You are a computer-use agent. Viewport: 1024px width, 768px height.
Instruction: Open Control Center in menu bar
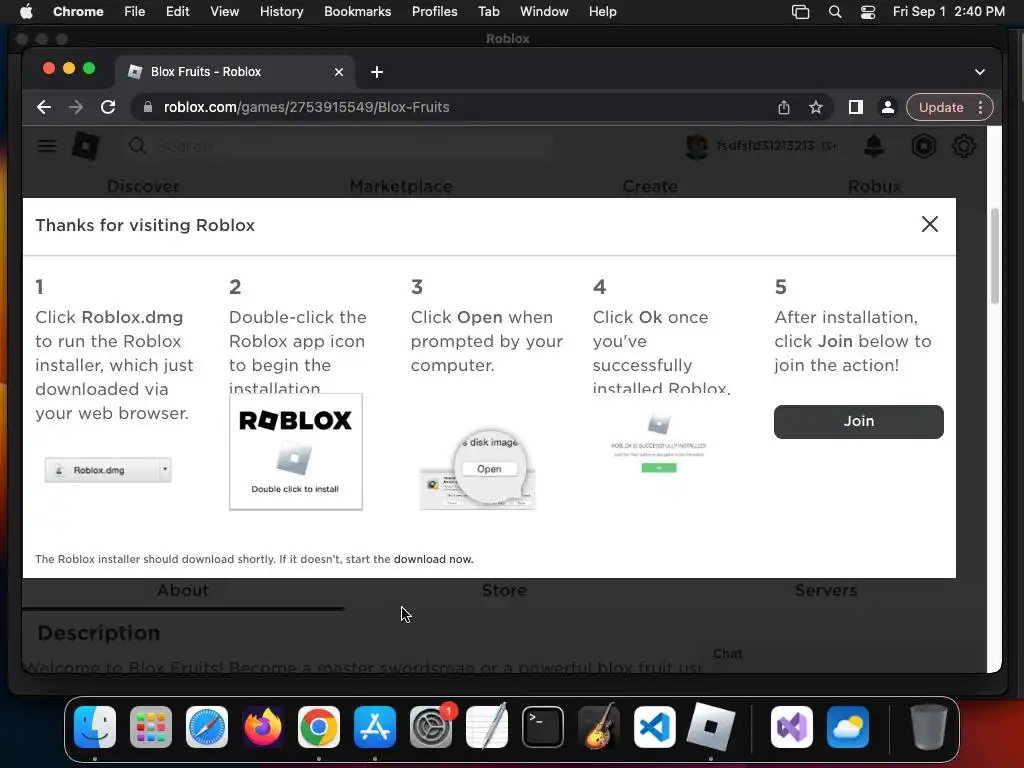[x=867, y=11]
